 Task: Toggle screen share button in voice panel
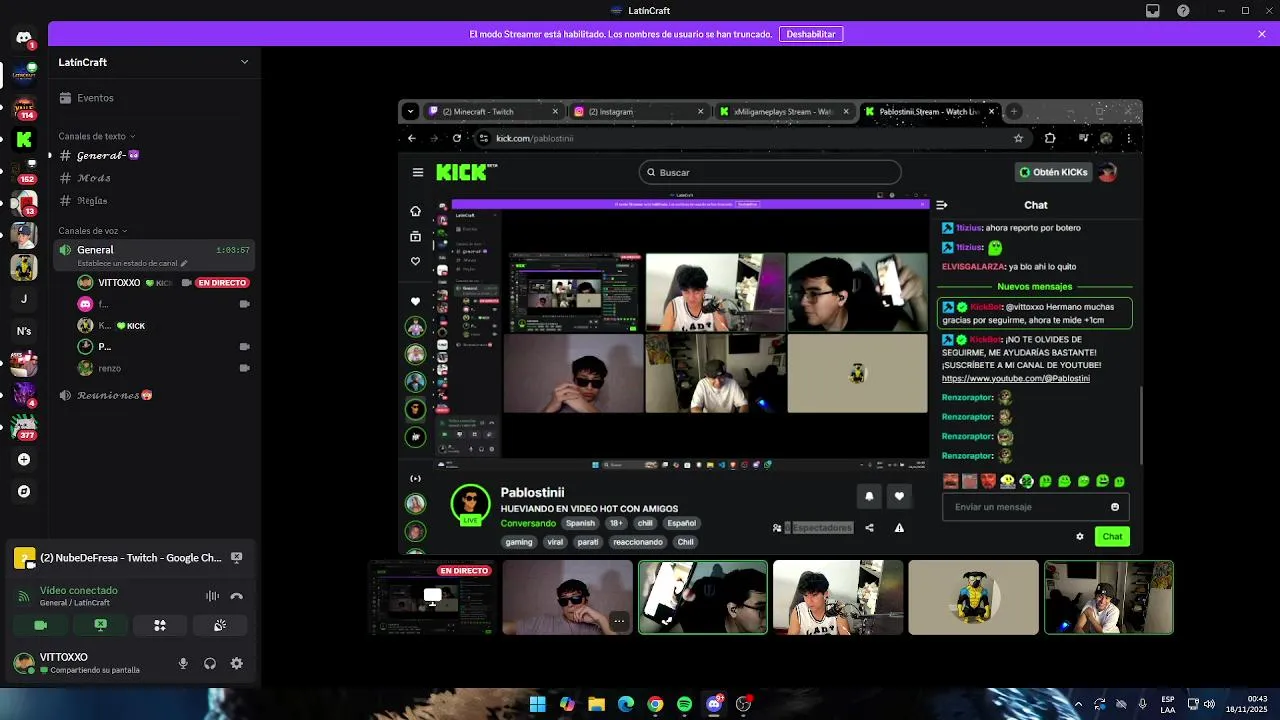[100, 625]
